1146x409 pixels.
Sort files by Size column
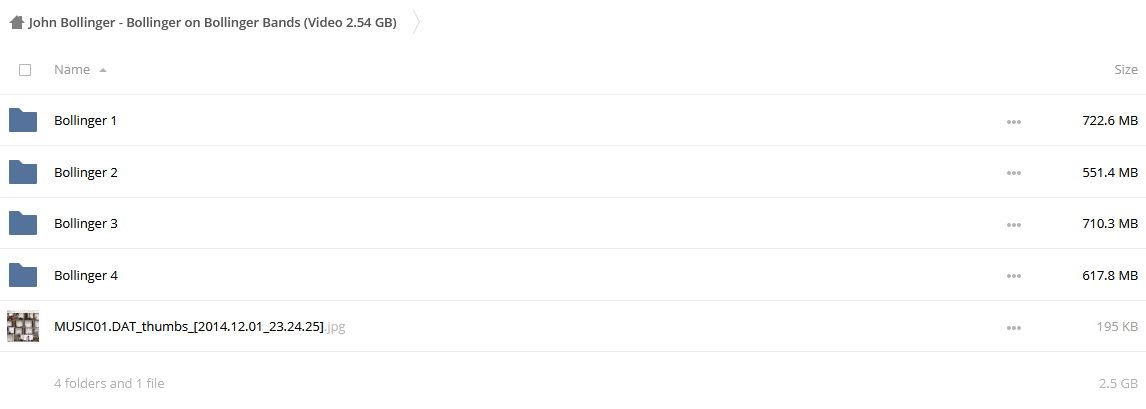click(1126, 70)
